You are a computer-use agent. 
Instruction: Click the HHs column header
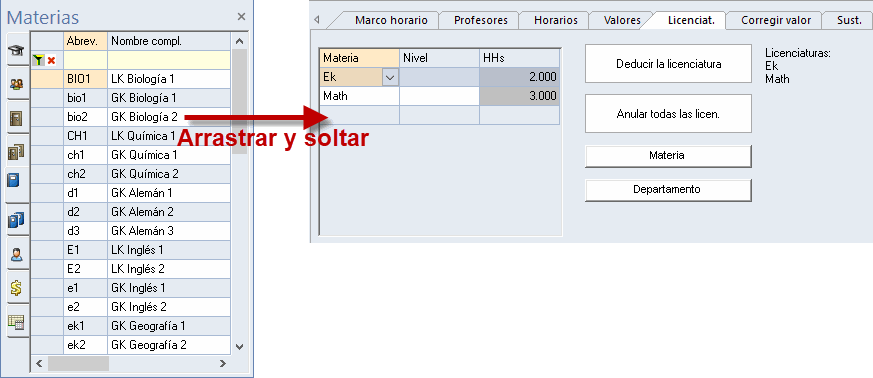point(519,58)
